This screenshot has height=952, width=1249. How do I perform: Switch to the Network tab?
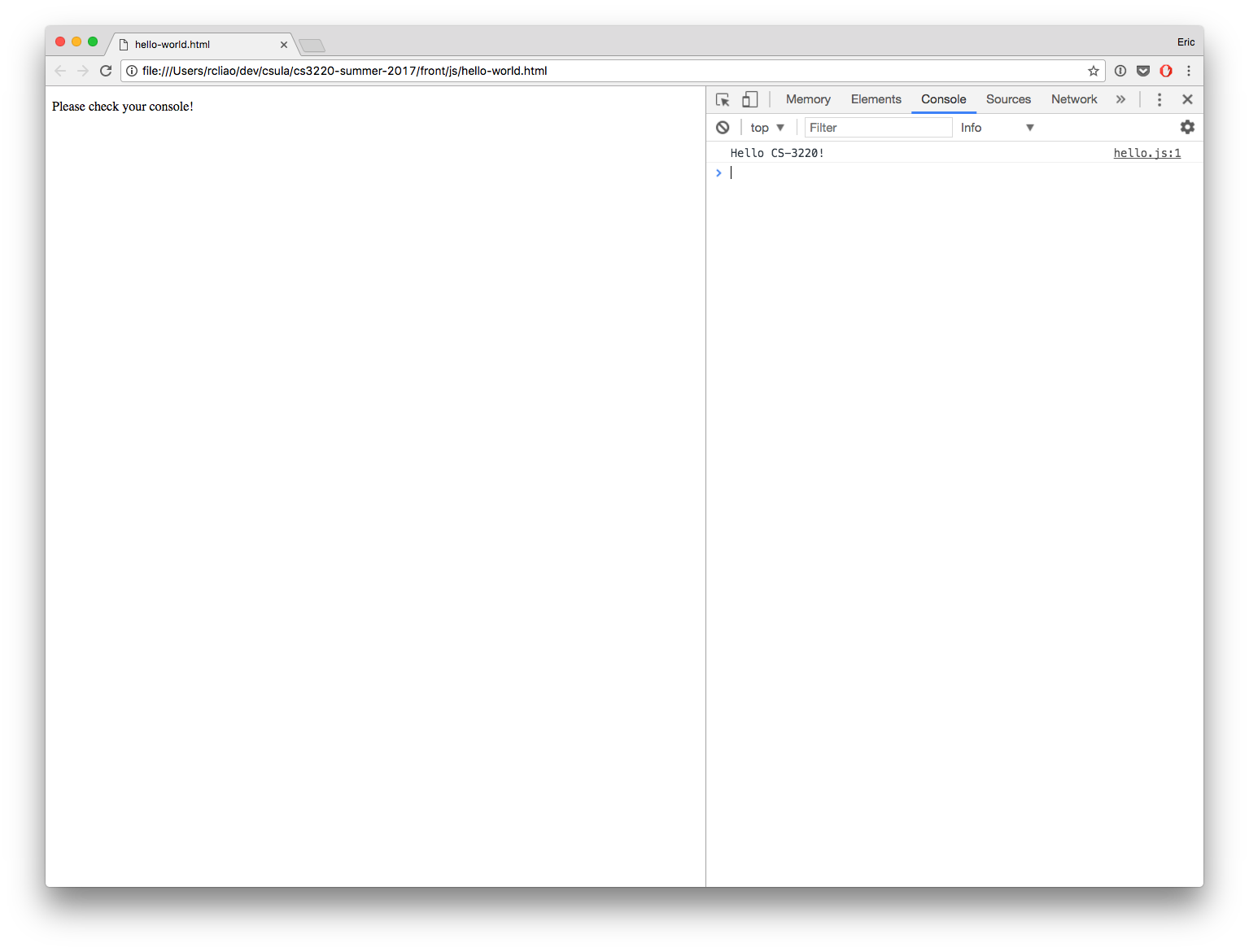pyautogui.click(x=1074, y=99)
